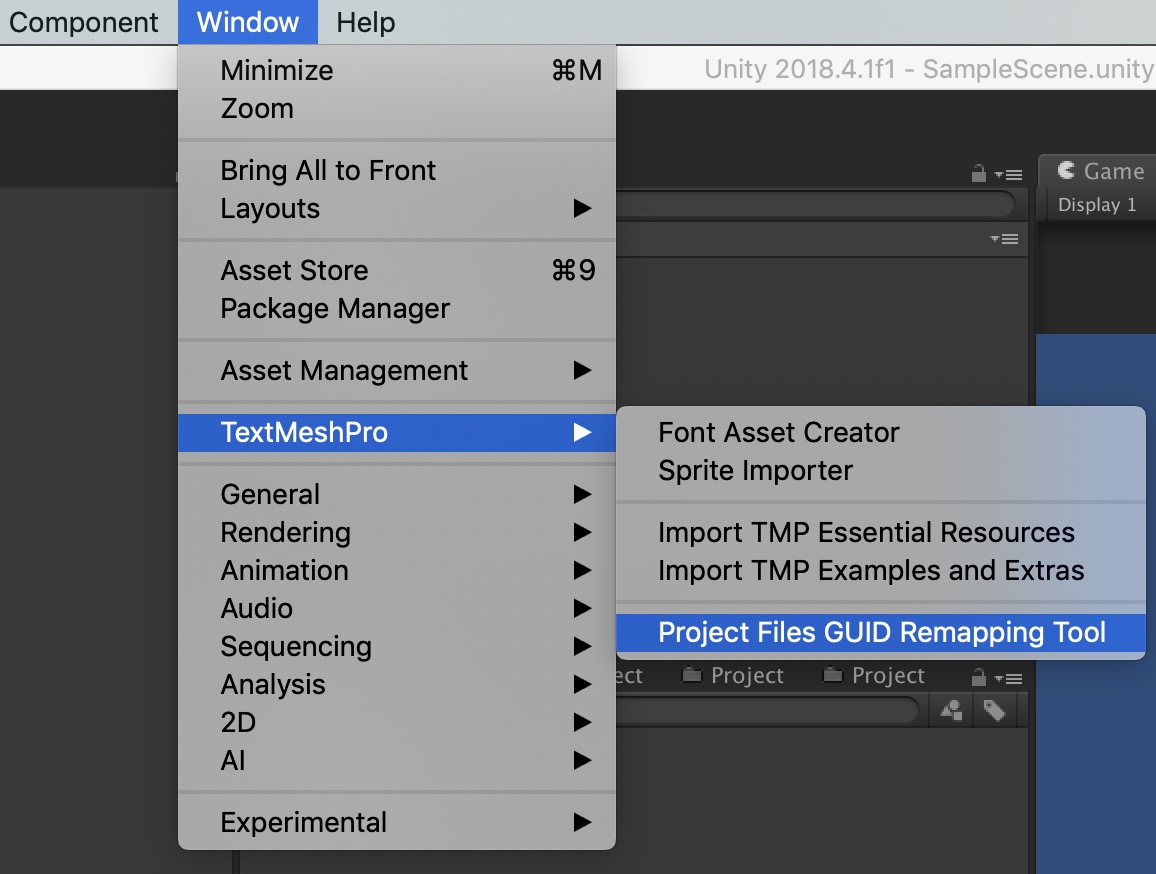Open the Font Asset Creator
This screenshot has width=1156, height=874.
pos(779,432)
